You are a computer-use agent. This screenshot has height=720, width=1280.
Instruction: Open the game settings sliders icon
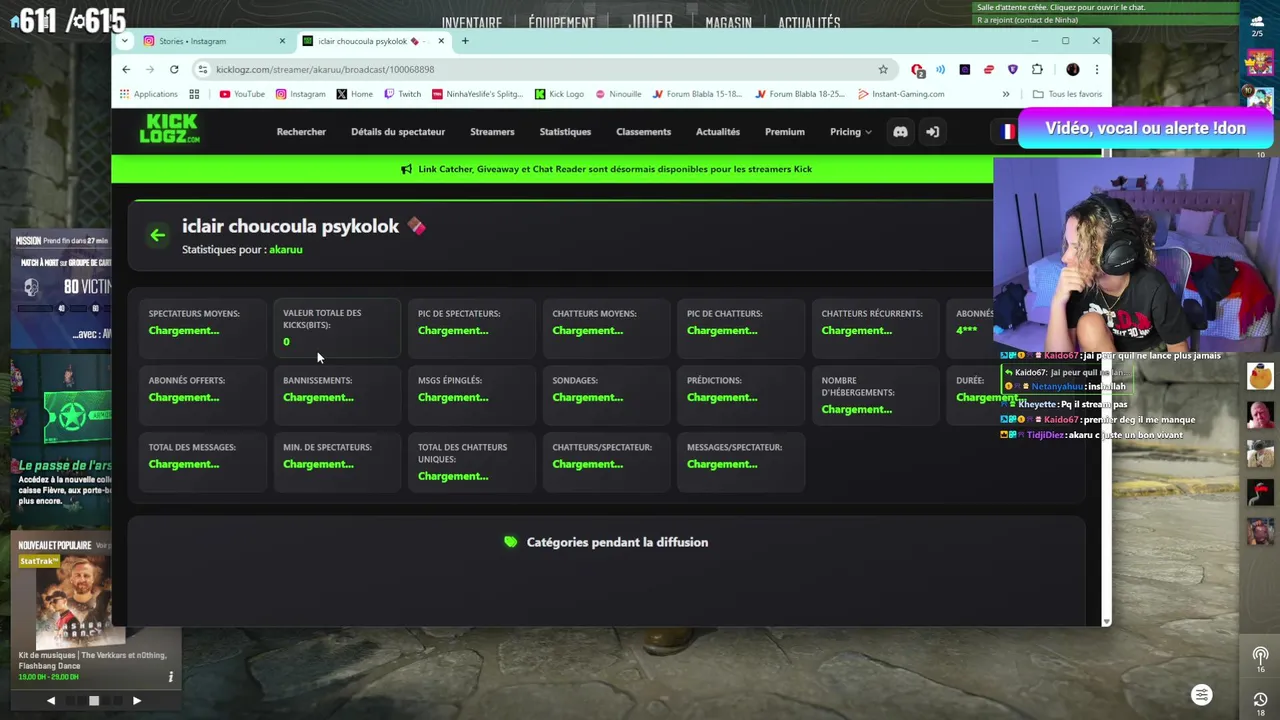[1202, 695]
